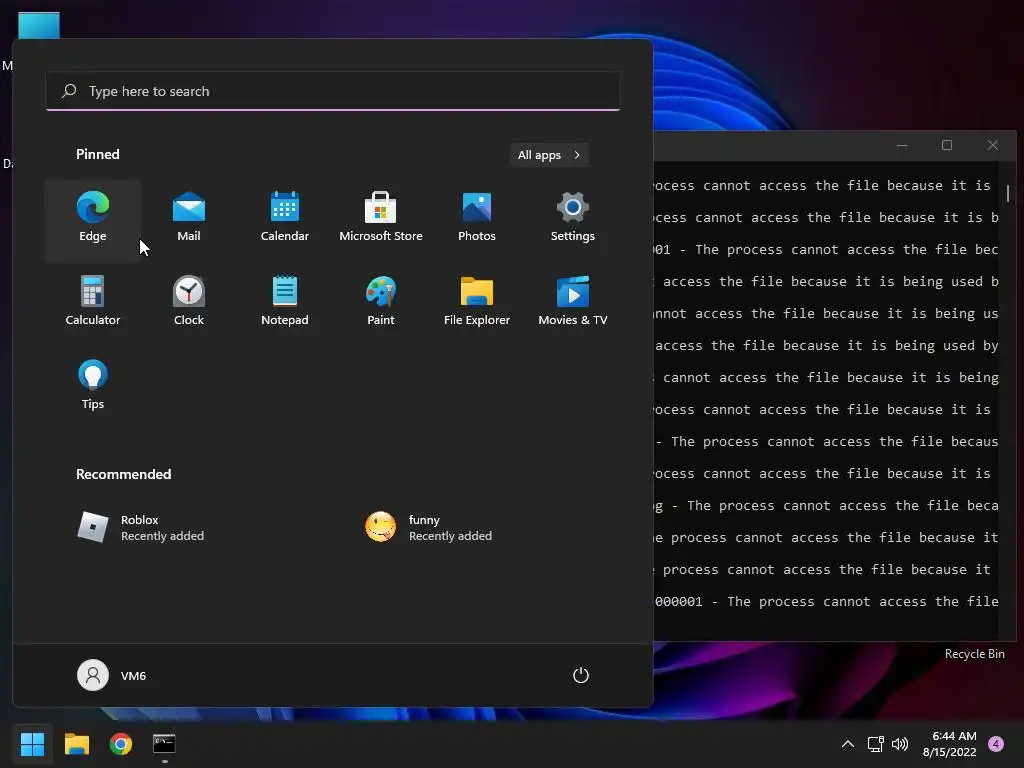
Task: Open the VM6 user account menu
Action: pyautogui.click(x=112, y=675)
